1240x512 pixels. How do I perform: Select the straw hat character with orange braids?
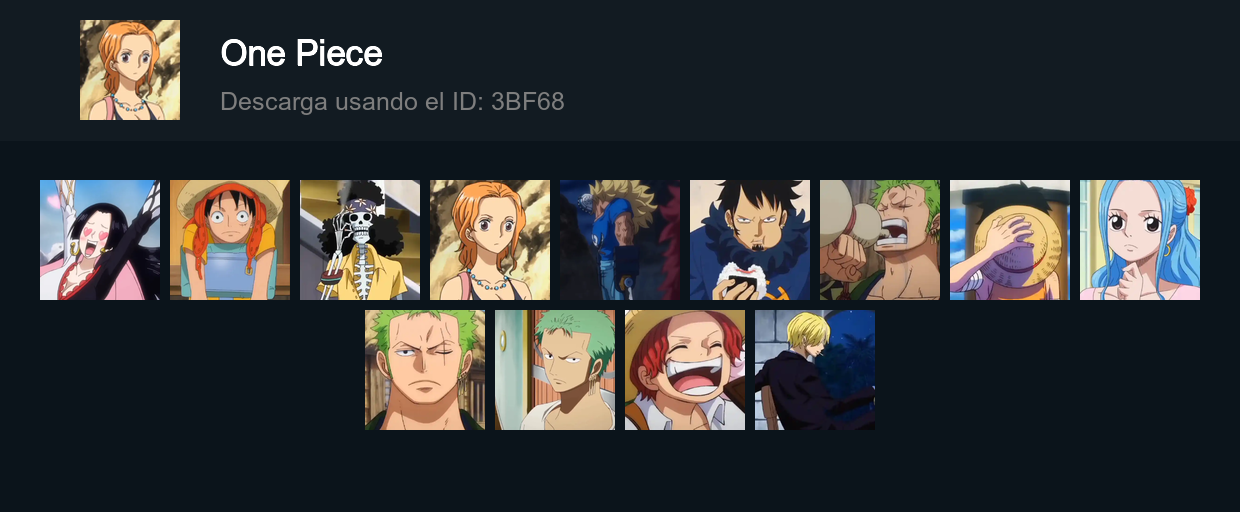[x=230, y=240]
